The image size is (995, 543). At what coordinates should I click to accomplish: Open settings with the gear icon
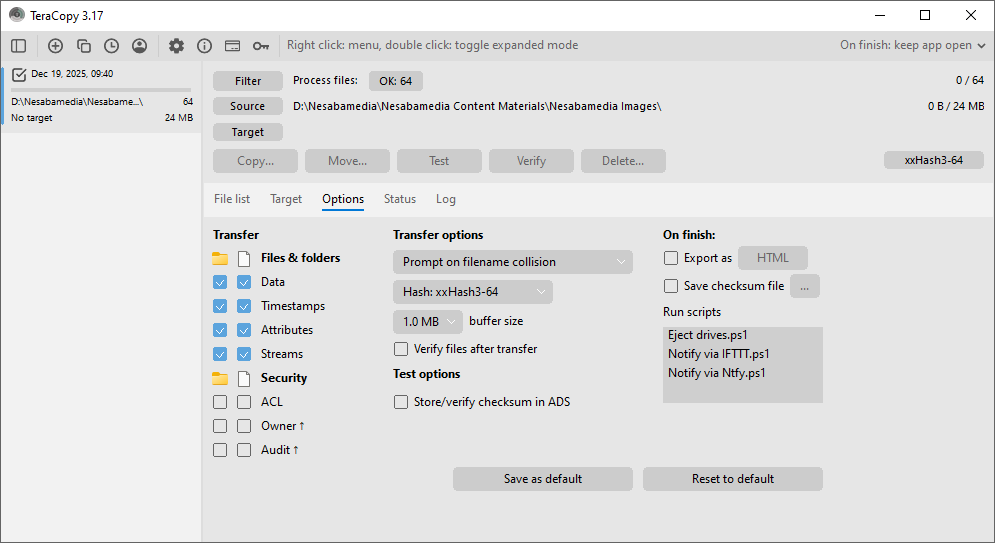pos(176,45)
